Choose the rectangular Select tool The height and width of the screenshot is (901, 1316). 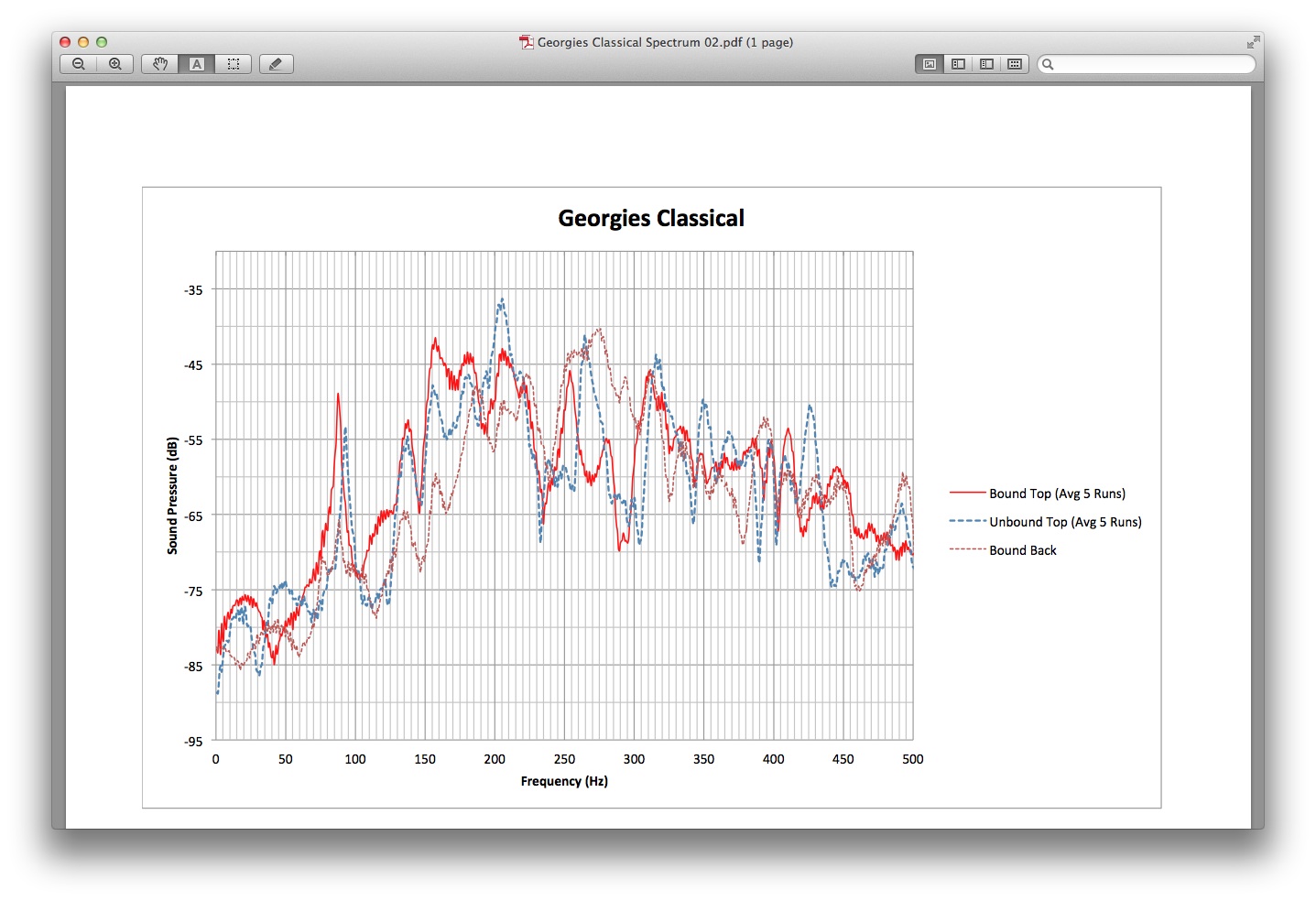point(234,64)
